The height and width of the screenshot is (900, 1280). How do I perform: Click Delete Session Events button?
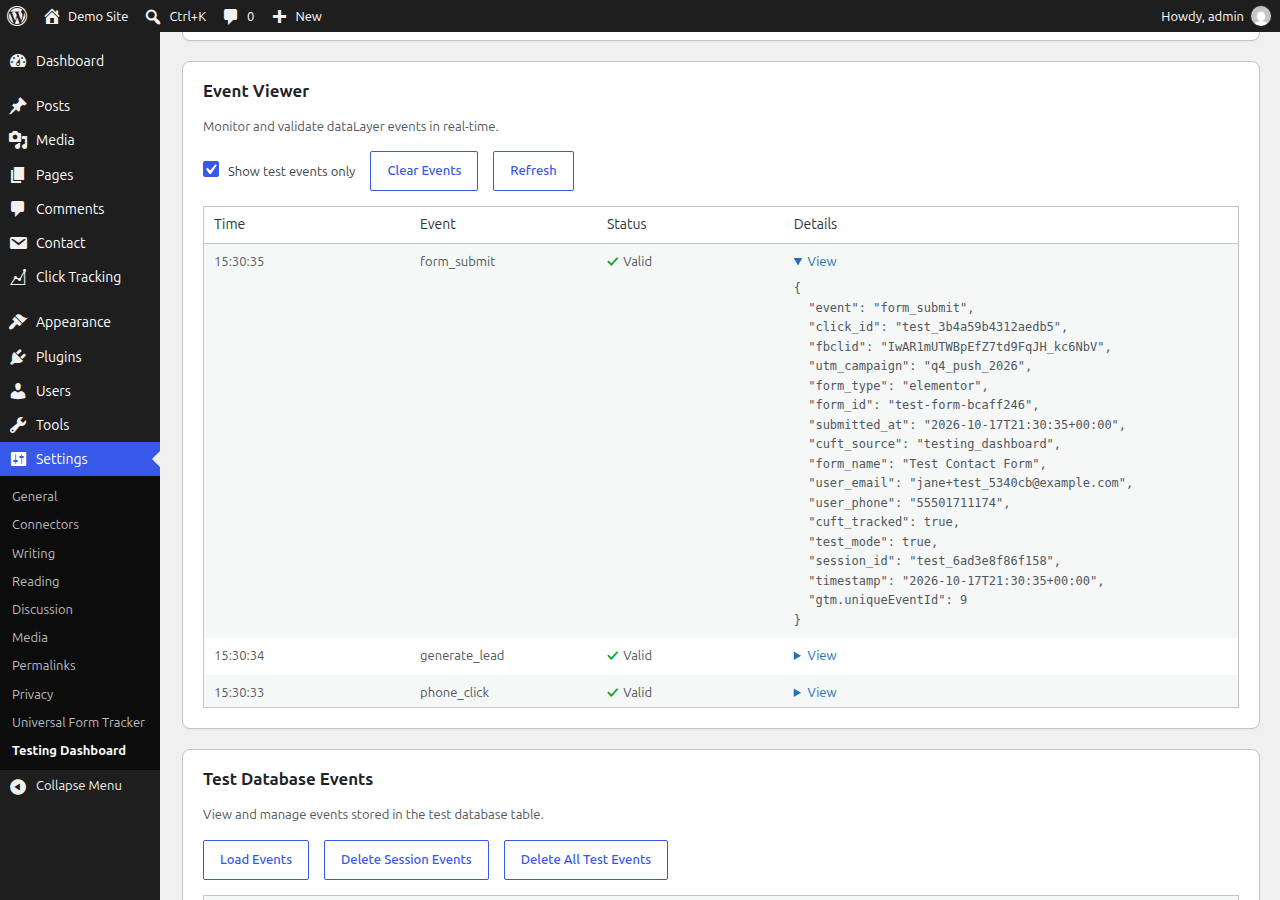click(406, 860)
